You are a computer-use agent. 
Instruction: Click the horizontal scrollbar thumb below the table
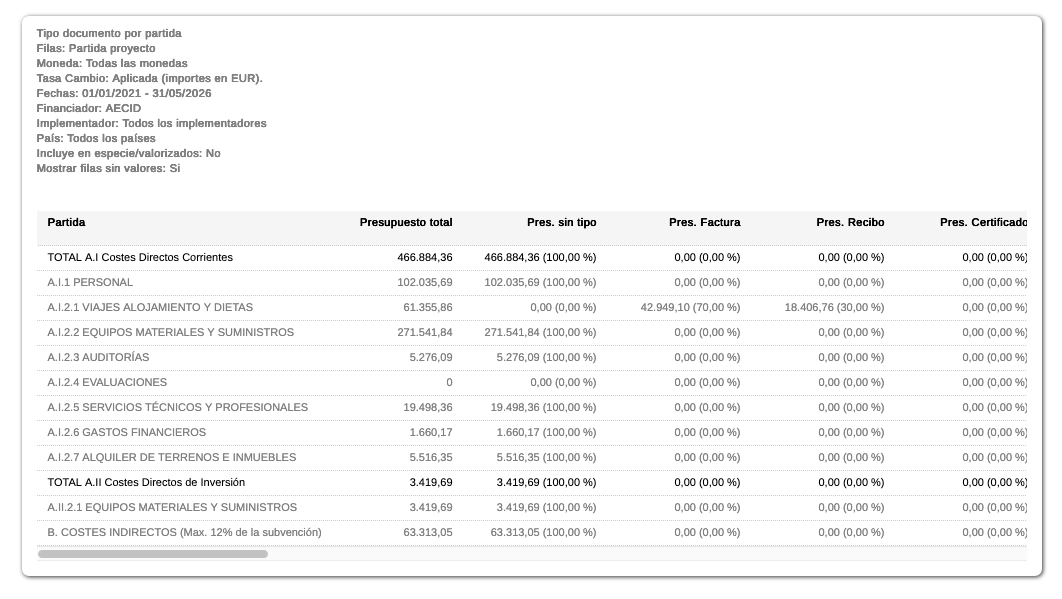[x=153, y=553]
